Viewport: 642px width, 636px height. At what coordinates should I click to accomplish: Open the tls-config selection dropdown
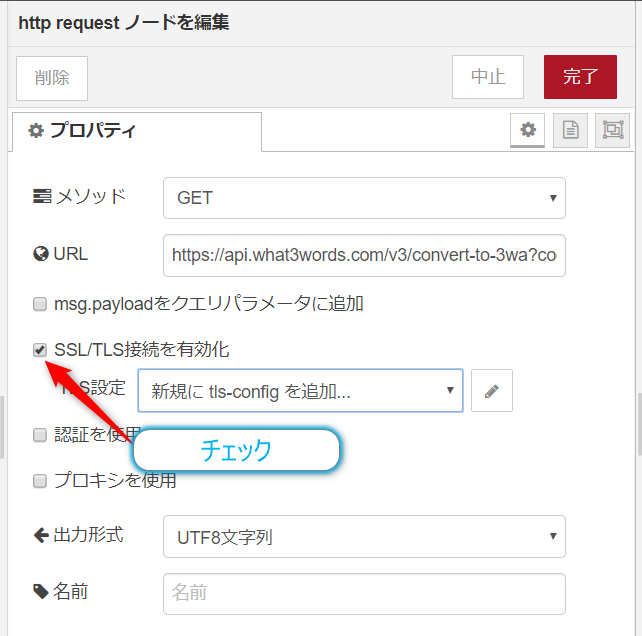(301, 391)
